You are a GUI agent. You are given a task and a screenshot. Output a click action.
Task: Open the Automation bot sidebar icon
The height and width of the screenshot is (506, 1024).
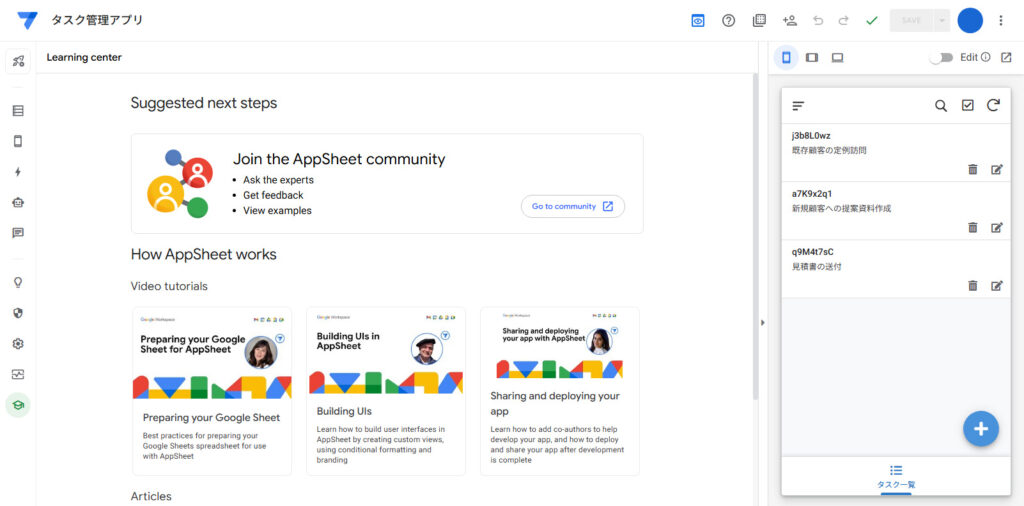tap(18, 202)
